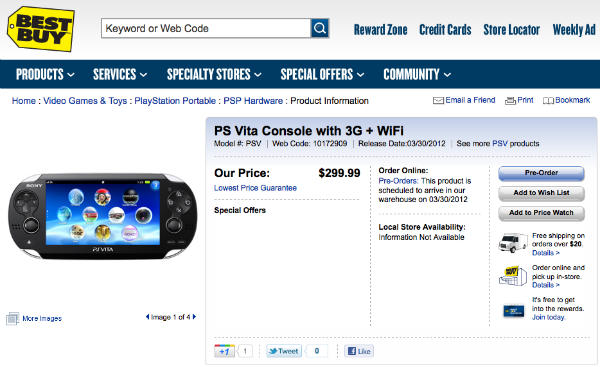Go to the previous product image arrow
The width and height of the screenshot is (600, 367).
point(147,316)
